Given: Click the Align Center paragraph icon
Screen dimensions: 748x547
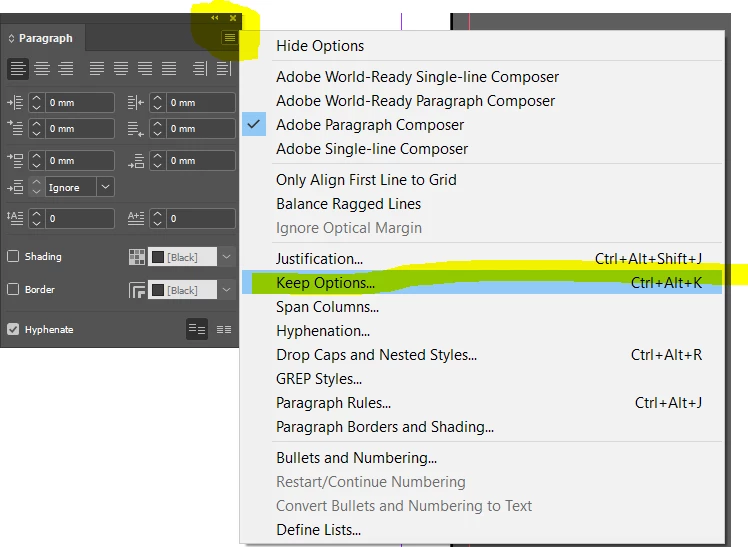Looking at the screenshot, I should point(42,69).
